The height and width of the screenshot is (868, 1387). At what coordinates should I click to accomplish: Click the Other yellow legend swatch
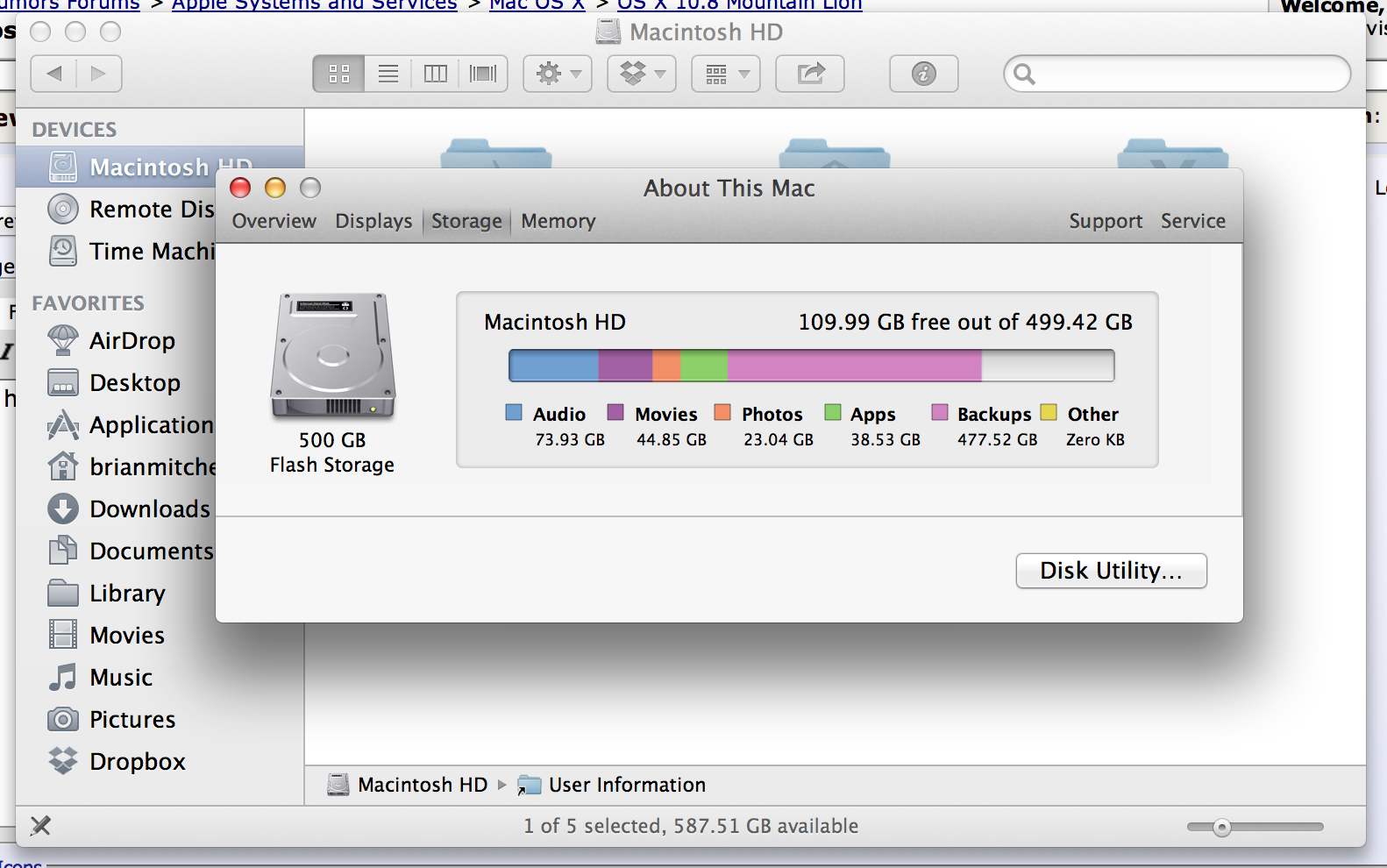[x=1049, y=413]
